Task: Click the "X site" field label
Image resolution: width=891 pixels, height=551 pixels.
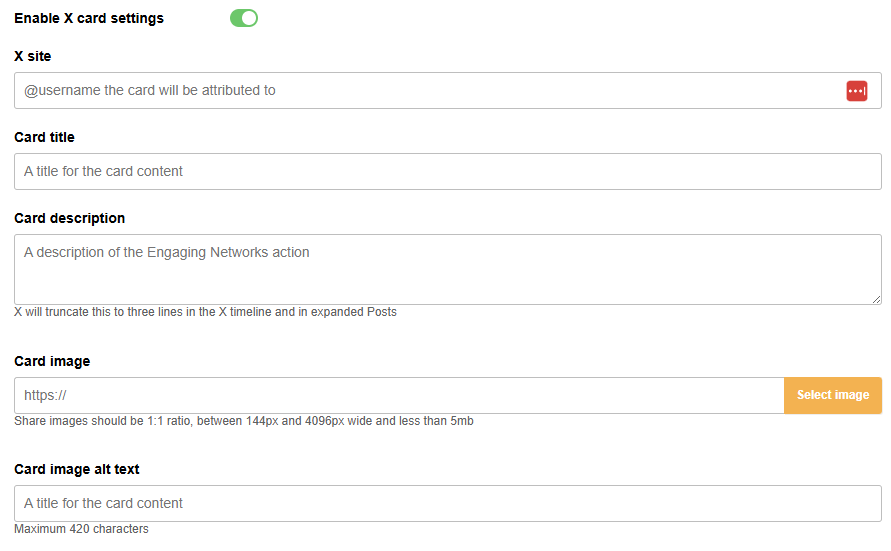Action: (x=33, y=56)
